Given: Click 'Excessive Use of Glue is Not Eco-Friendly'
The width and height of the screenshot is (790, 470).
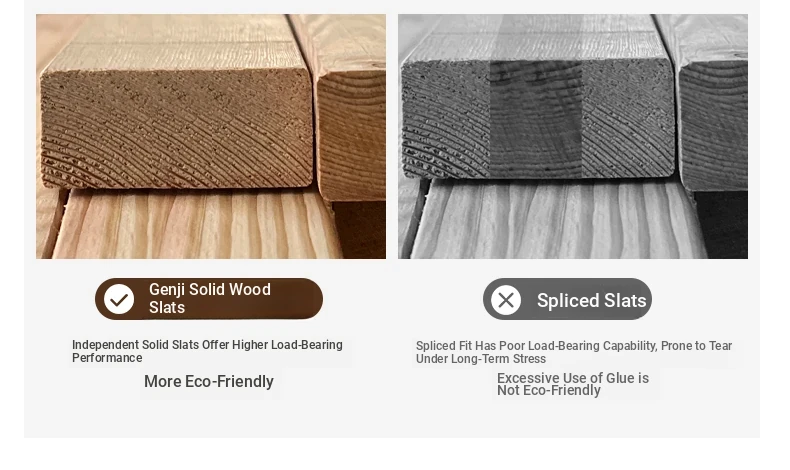Looking at the screenshot, I should (573, 384).
